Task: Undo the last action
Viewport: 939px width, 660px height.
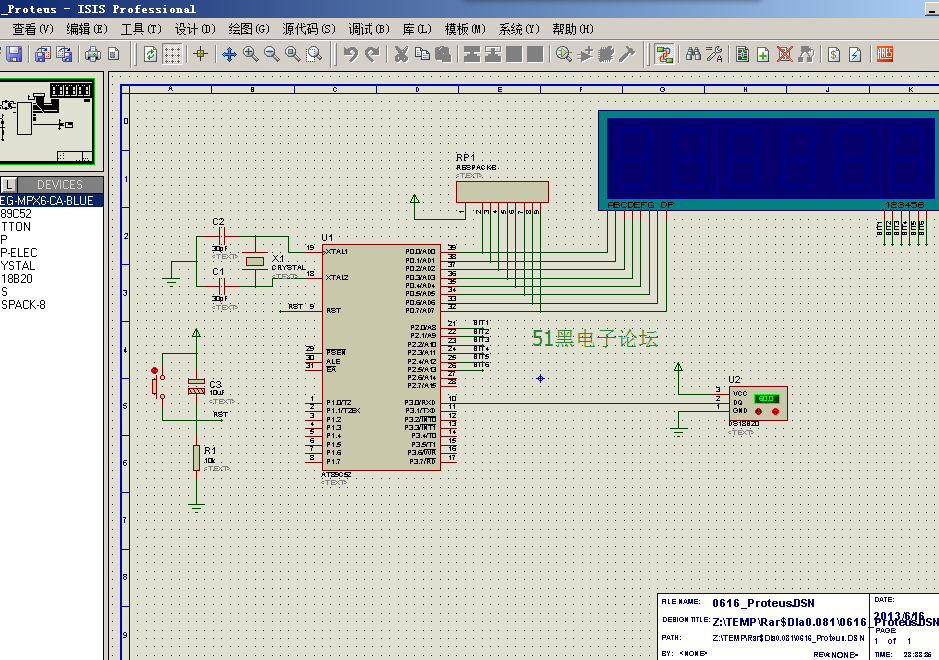Action: pos(351,55)
